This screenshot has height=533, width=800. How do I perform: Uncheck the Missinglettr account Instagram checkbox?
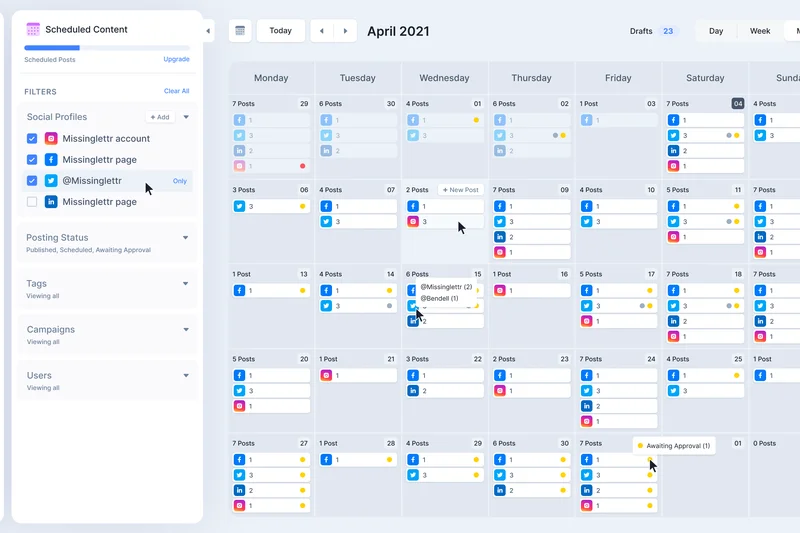32,139
